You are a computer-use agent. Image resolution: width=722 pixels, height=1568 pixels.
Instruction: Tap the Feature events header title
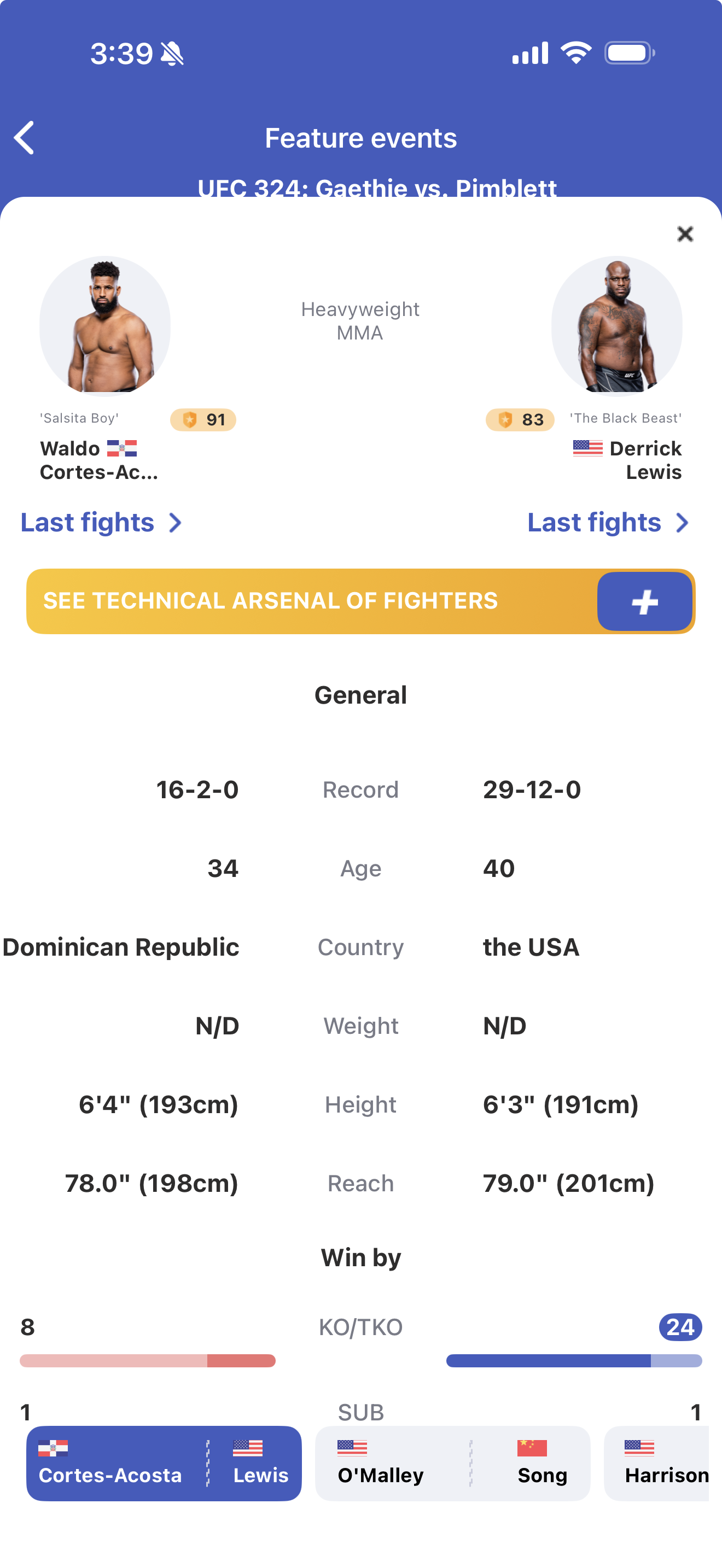coord(360,138)
